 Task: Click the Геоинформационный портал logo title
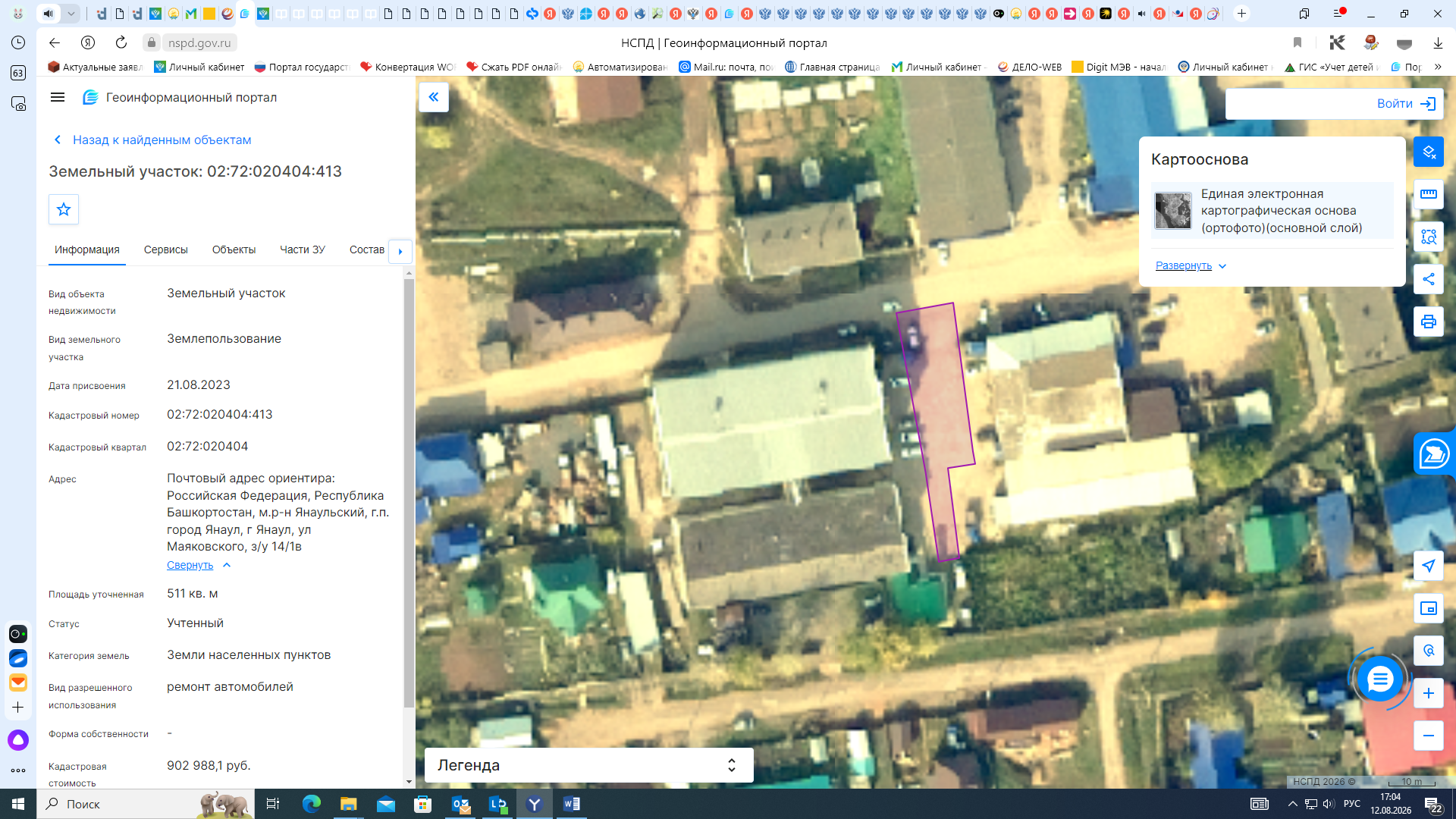point(180,97)
